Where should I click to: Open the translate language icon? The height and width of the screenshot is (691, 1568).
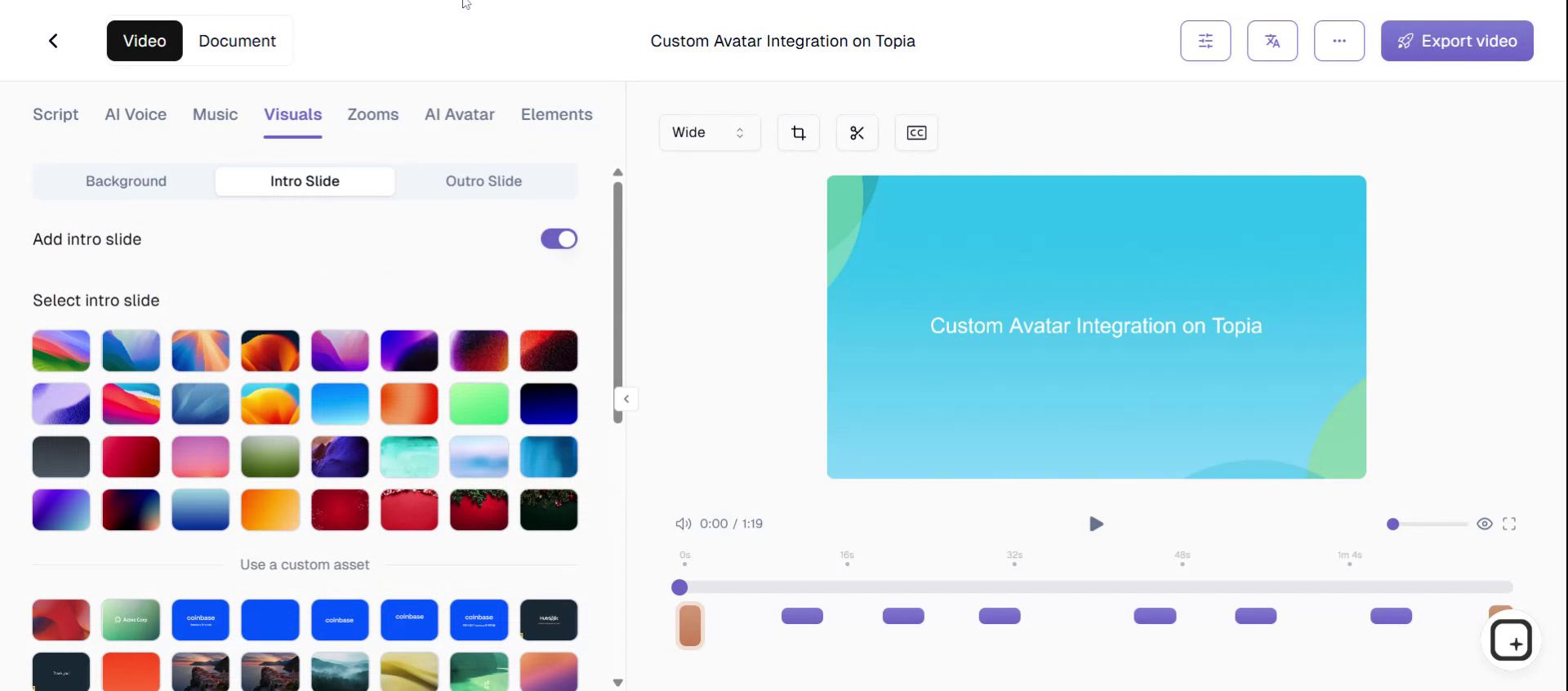[1272, 41]
